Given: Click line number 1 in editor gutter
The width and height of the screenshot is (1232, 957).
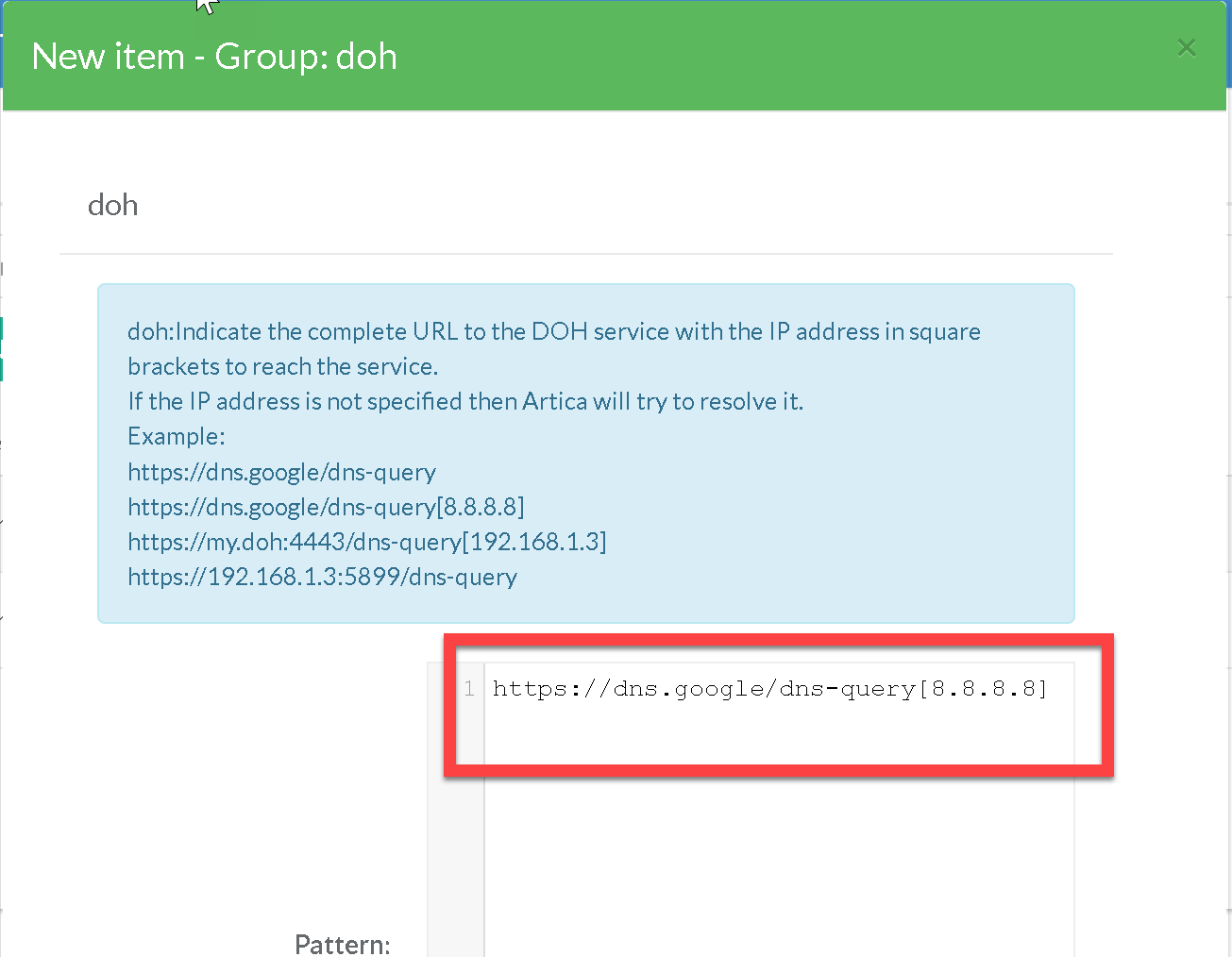Looking at the screenshot, I should click(x=469, y=689).
